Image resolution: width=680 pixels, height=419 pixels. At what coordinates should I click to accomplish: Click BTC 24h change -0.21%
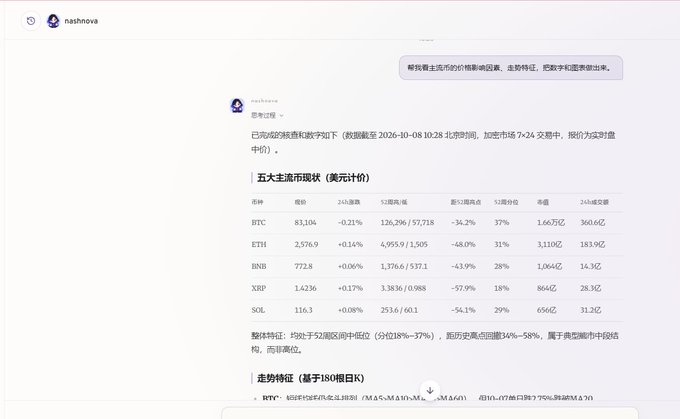pos(350,223)
